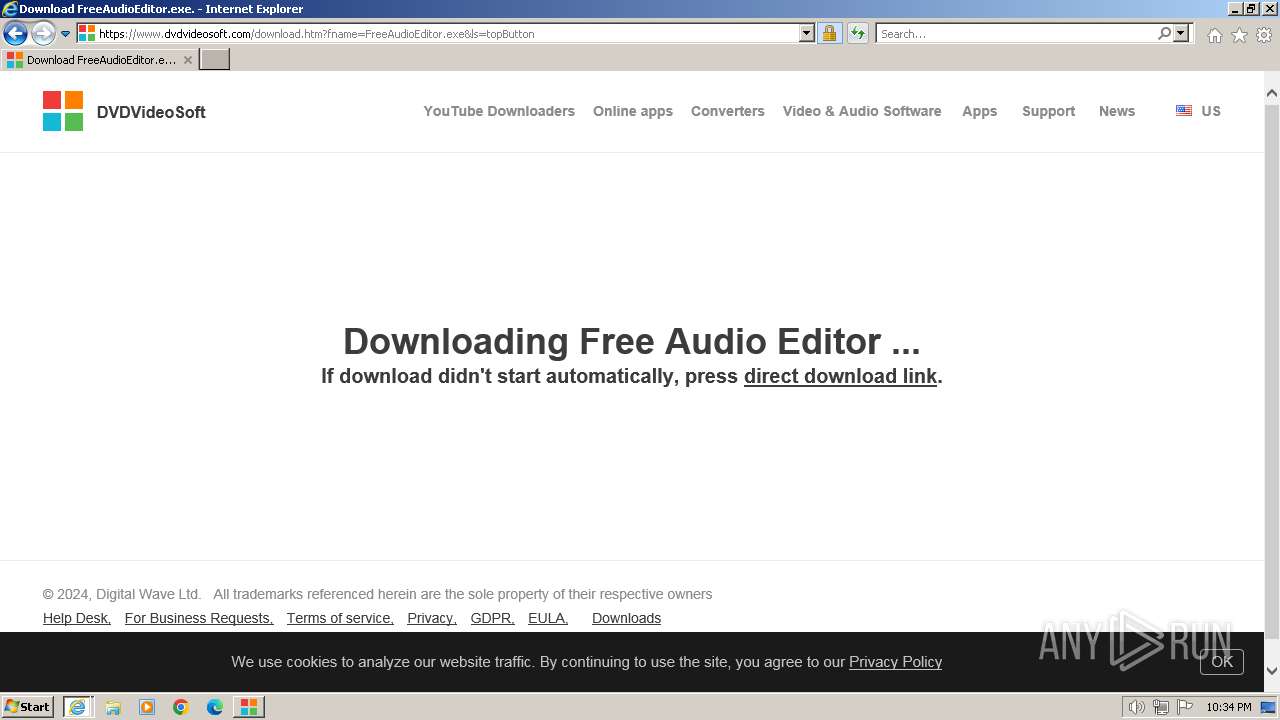Click Internet Explorer taskbar icon

(77, 707)
